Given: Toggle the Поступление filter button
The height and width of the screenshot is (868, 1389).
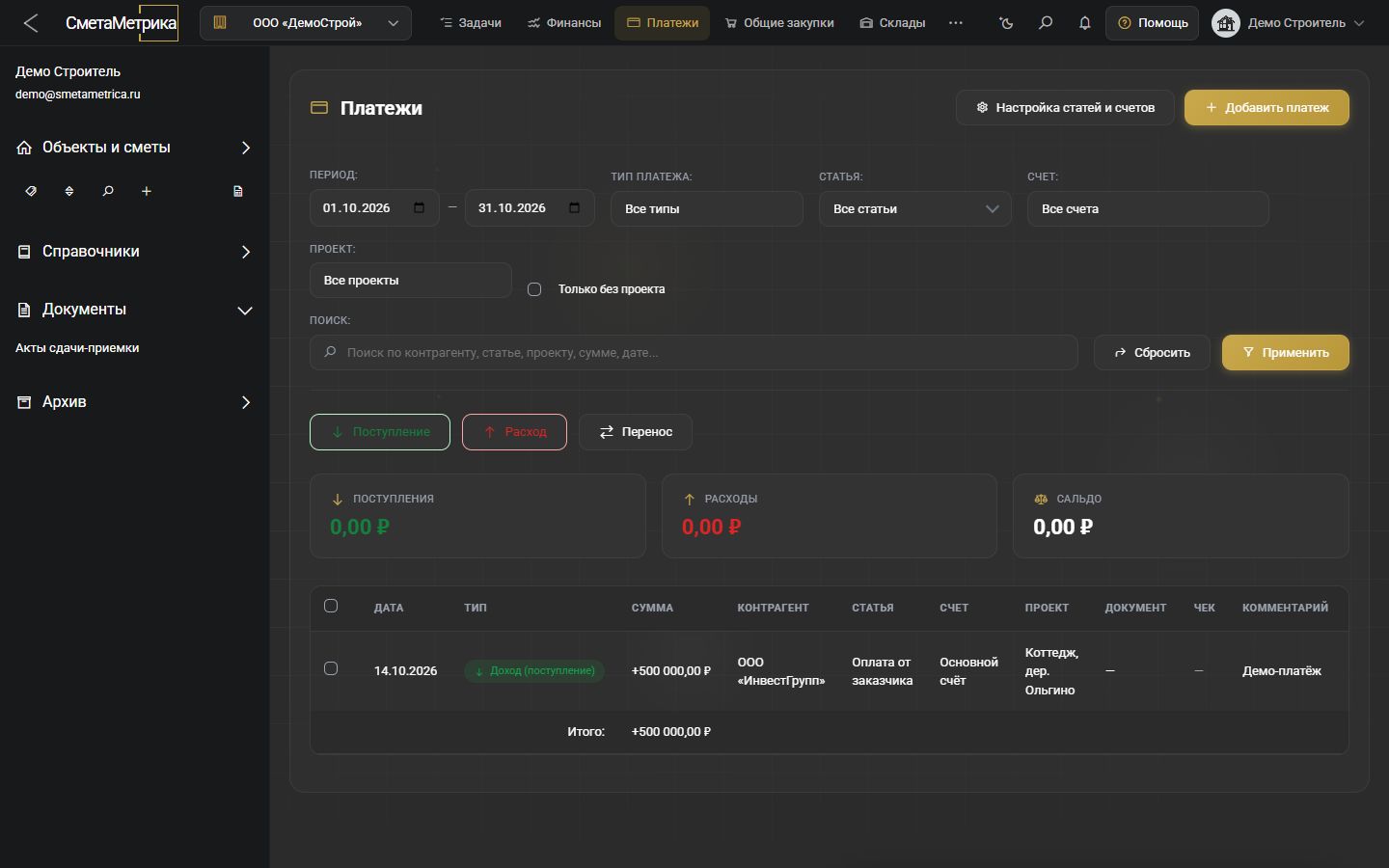Looking at the screenshot, I should click(x=380, y=432).
